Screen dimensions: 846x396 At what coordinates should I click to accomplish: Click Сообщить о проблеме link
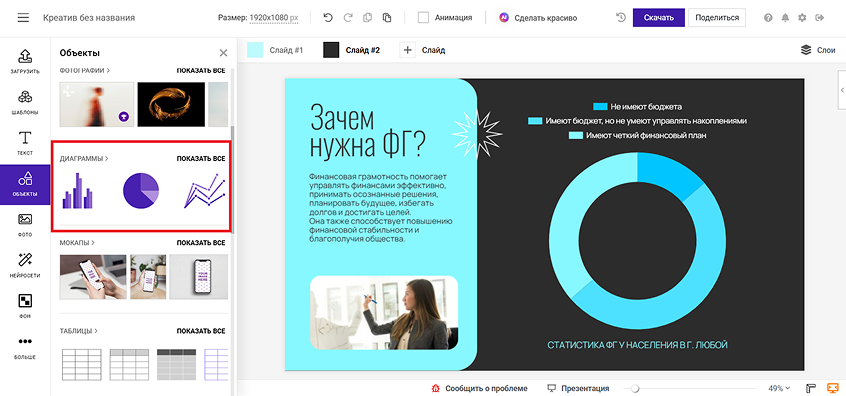pos(480,388)
